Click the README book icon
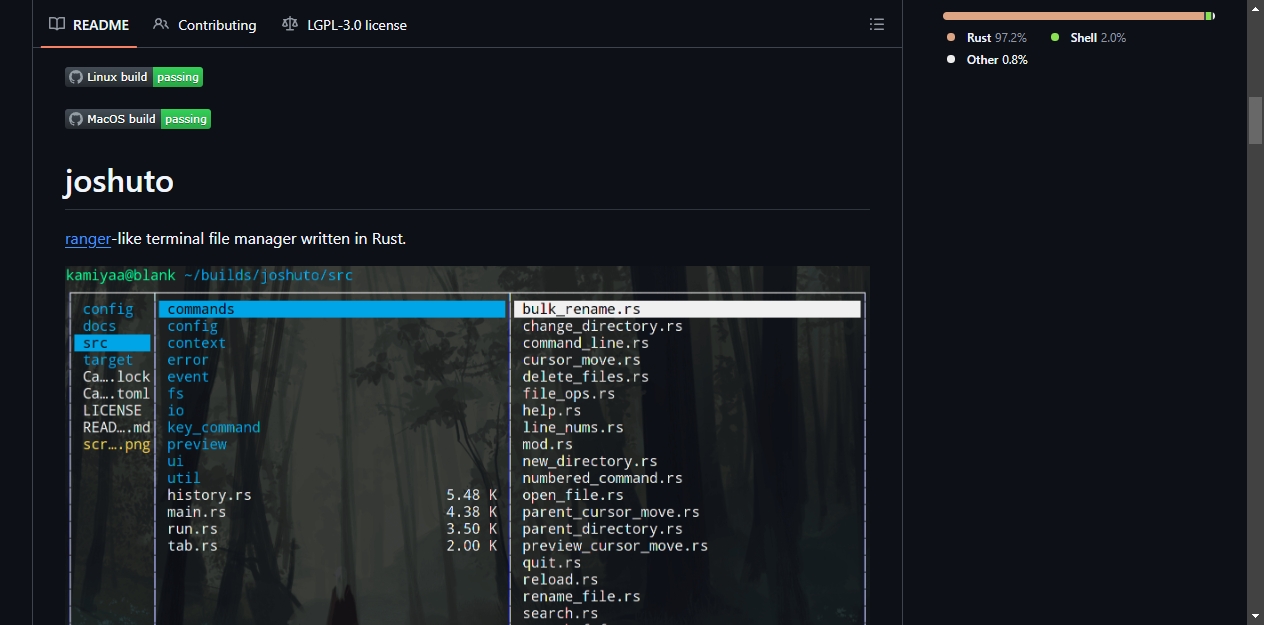Screen dimensions: 1264x625 point(57,25)
